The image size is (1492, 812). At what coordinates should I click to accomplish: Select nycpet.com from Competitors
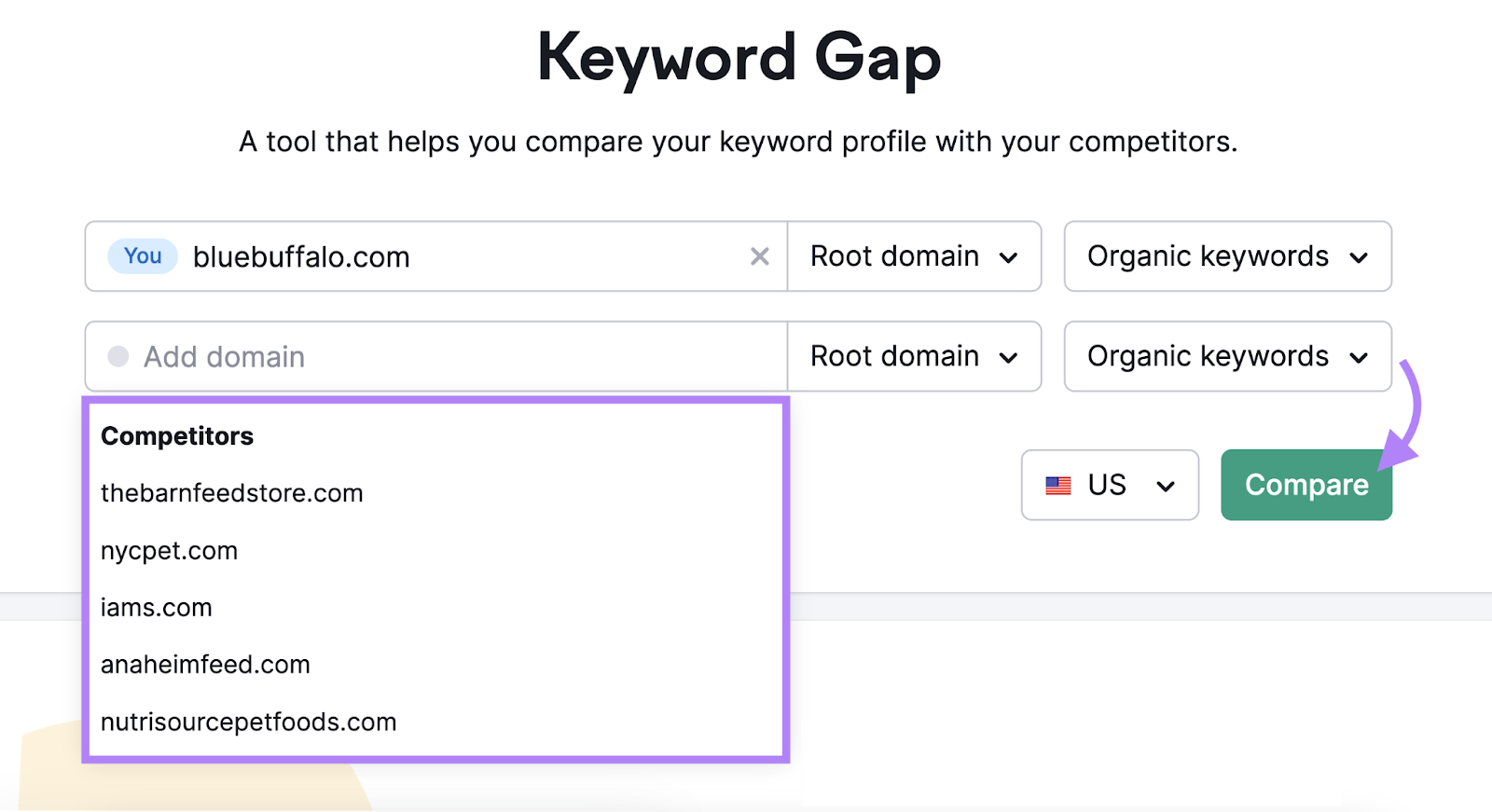(x=169, y=550)
